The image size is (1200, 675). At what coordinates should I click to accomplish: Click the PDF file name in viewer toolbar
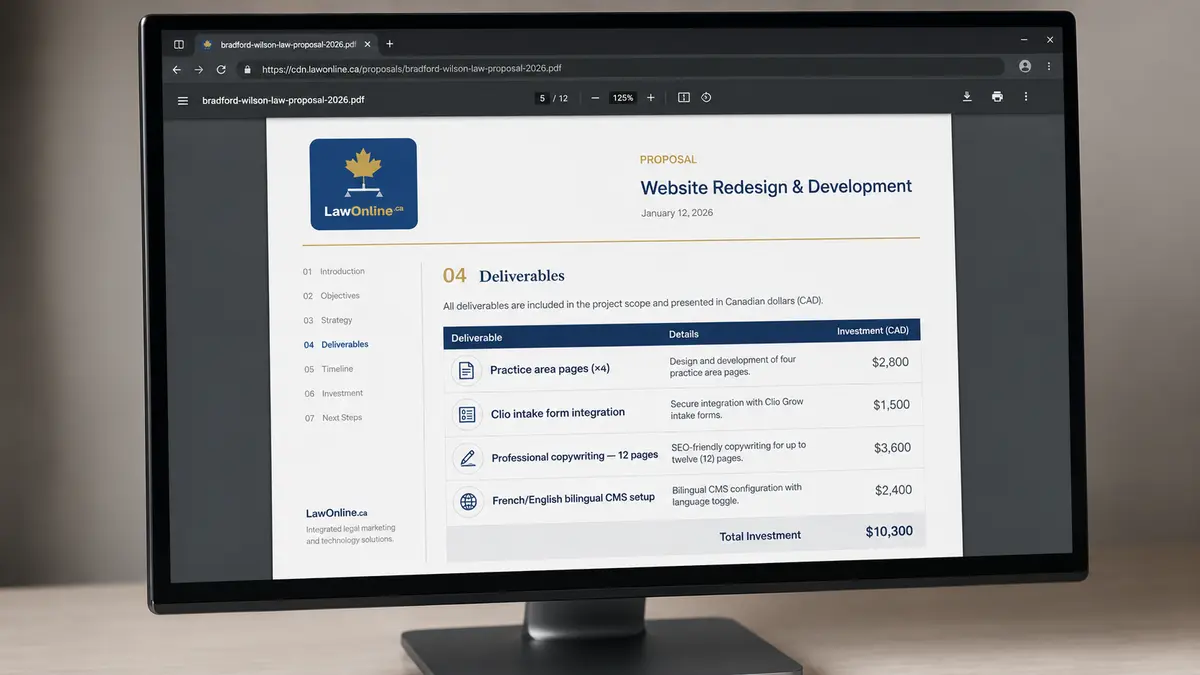coord(283,100)
